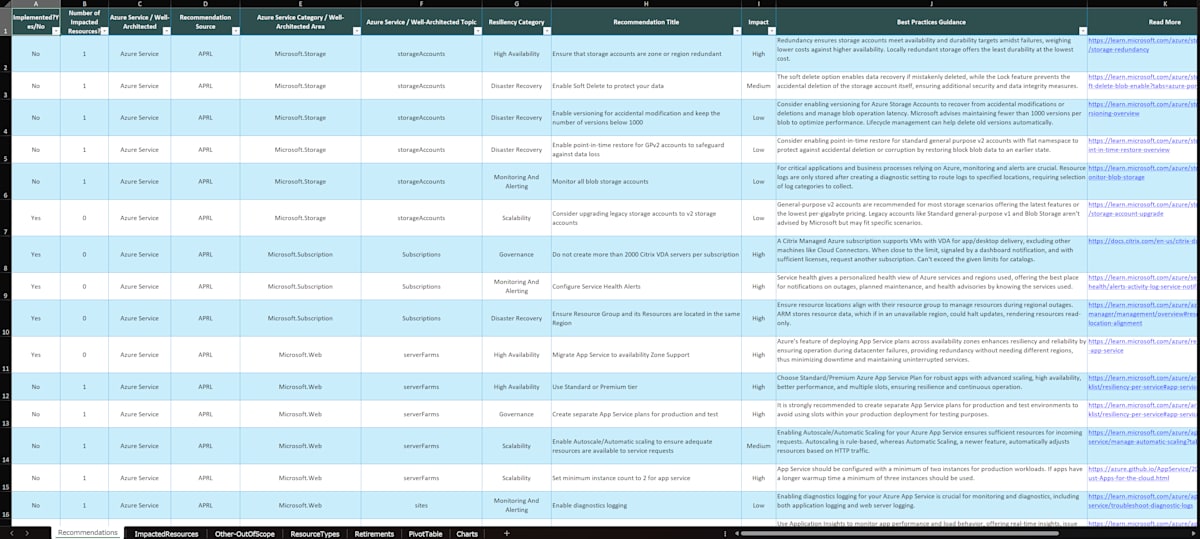Open the Azure Service / Well-Architected filter arrow

pos(164,31)
